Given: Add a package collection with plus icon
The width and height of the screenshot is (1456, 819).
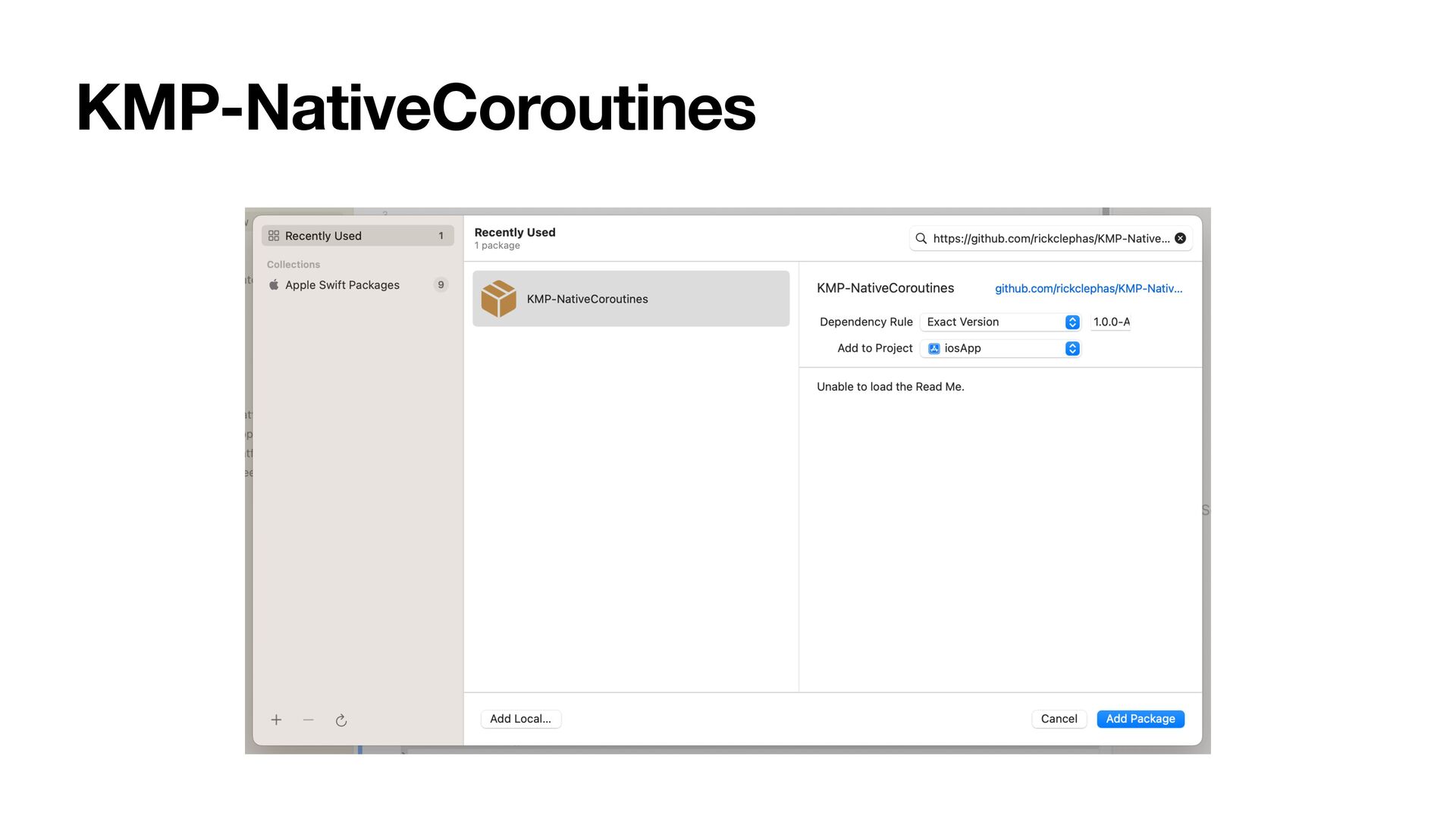Looking at the screenshot, I should click(x=277, y=720).
